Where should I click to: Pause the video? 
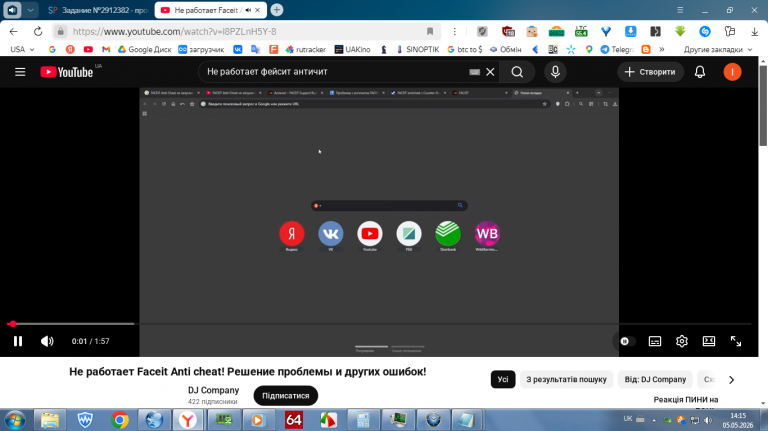[x=18, y=341]
